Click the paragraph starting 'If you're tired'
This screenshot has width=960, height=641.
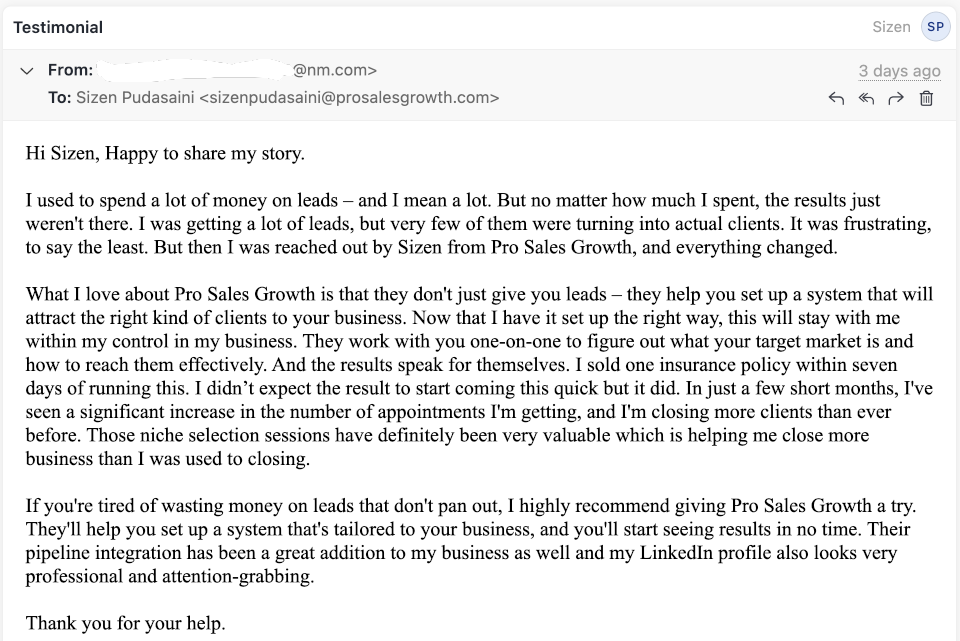click(x=471, y=541)
